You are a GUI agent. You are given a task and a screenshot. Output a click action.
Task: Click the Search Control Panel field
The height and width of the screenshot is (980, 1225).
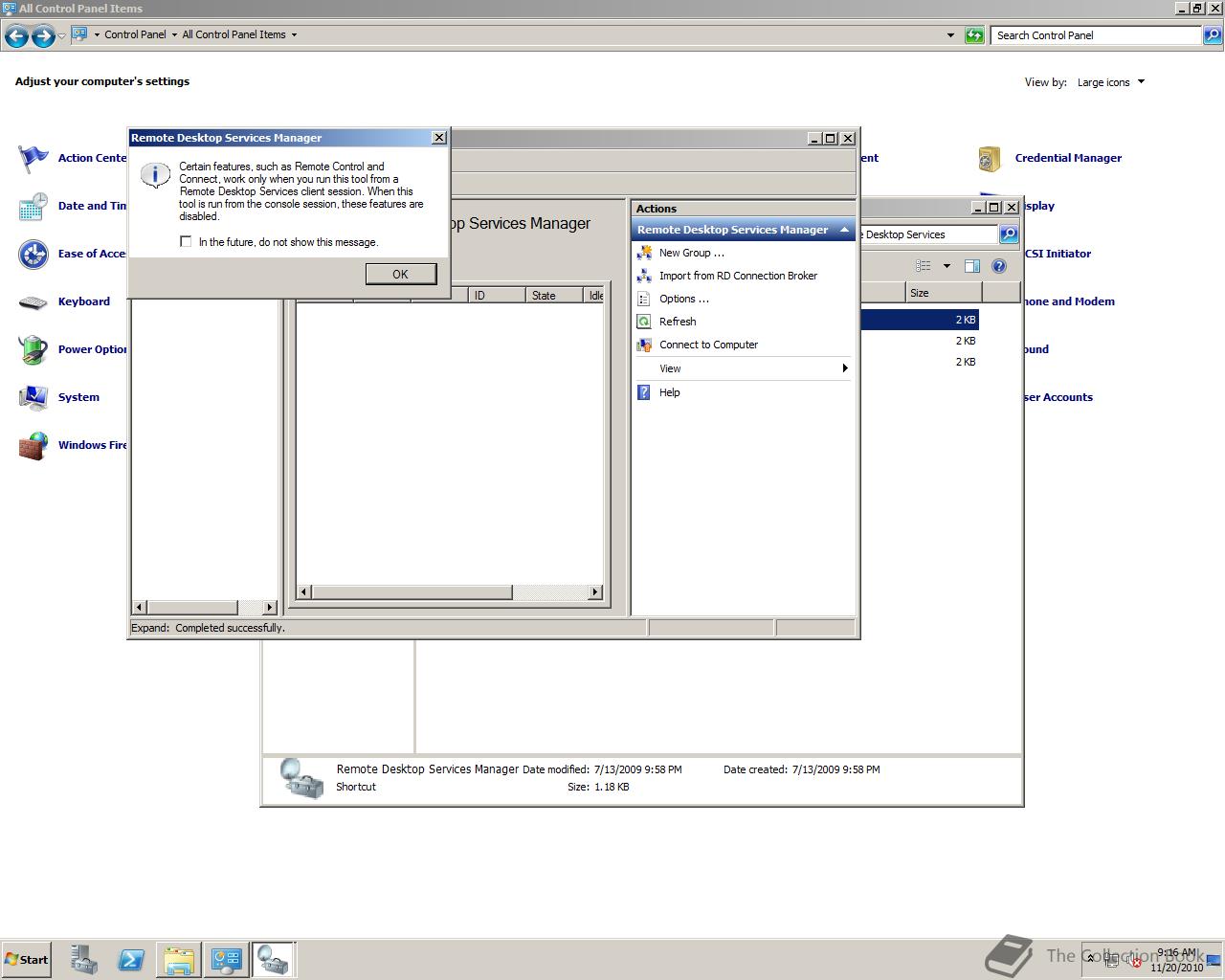click(x=1096, y=35)
